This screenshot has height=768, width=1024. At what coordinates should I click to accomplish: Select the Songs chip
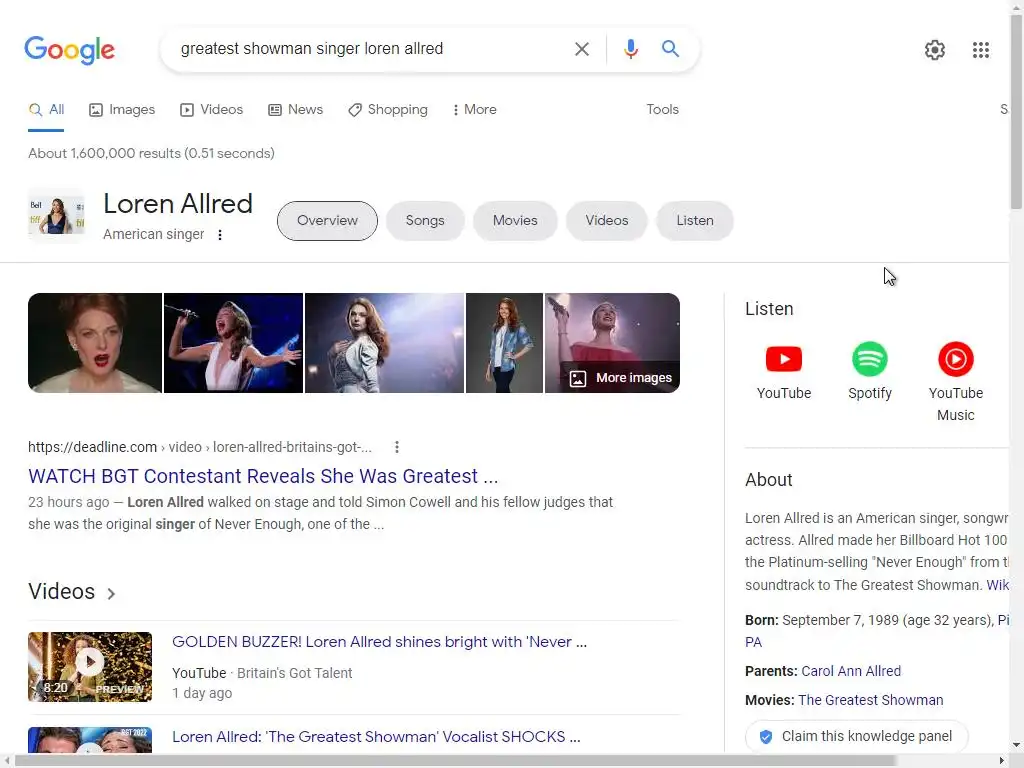[425, 221]
